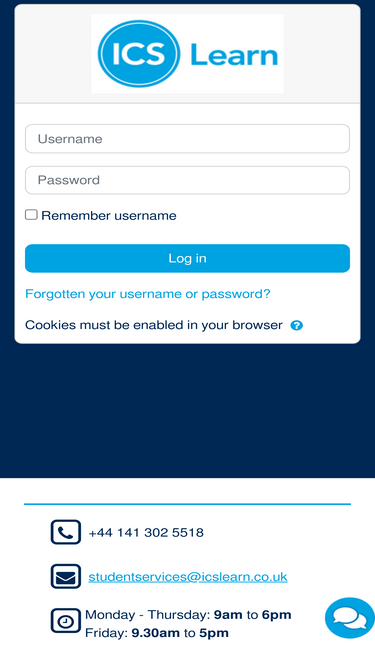Open Forgotten your username or password link

tap(148, 294)
